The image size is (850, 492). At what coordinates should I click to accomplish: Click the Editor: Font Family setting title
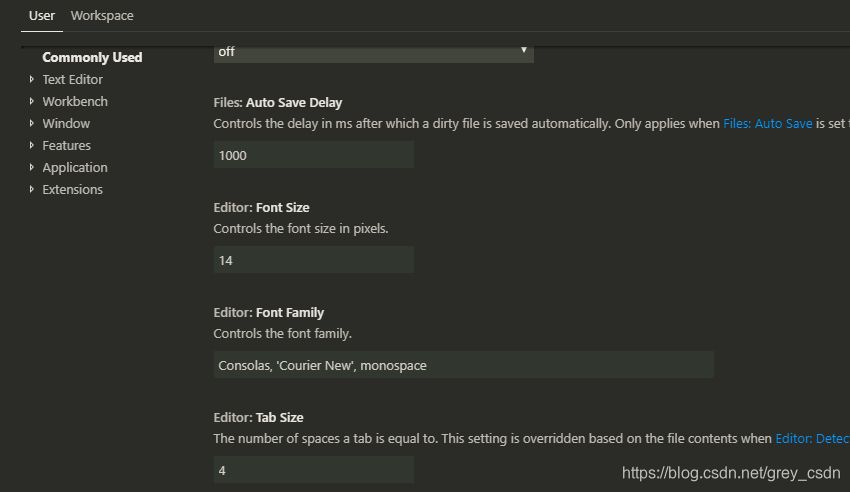[x=268, y=313]
